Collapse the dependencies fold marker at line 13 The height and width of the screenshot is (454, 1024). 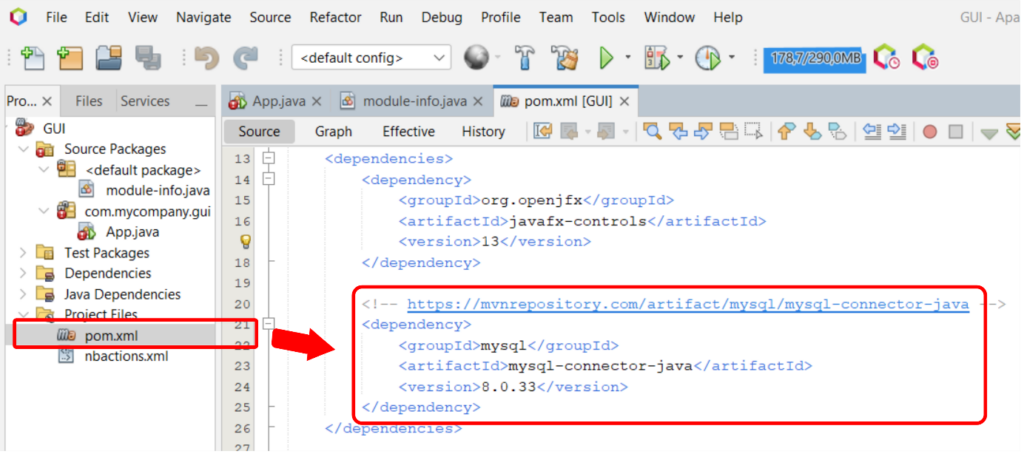coord(268,158)
